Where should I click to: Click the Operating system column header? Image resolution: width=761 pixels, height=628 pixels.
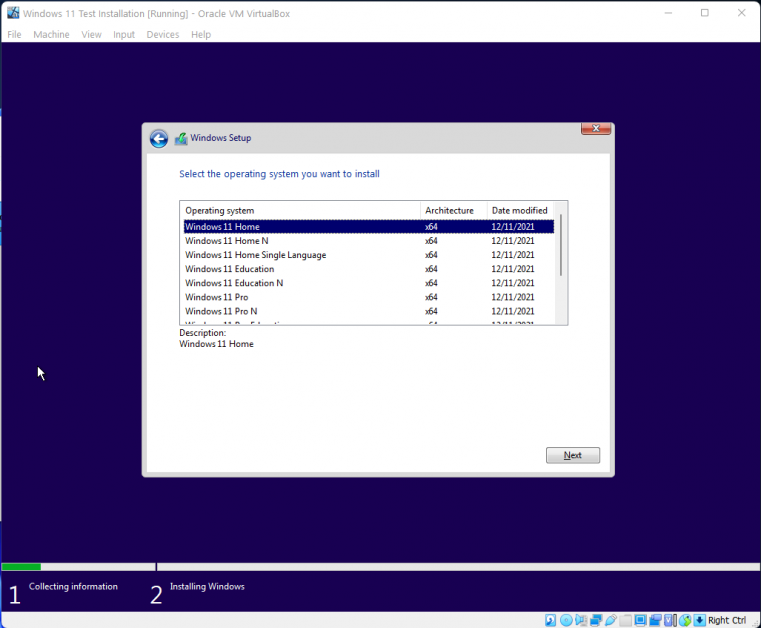301,211
